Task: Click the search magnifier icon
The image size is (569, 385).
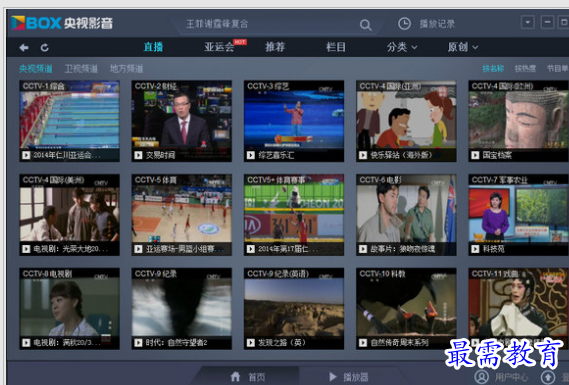Action: 365,25
